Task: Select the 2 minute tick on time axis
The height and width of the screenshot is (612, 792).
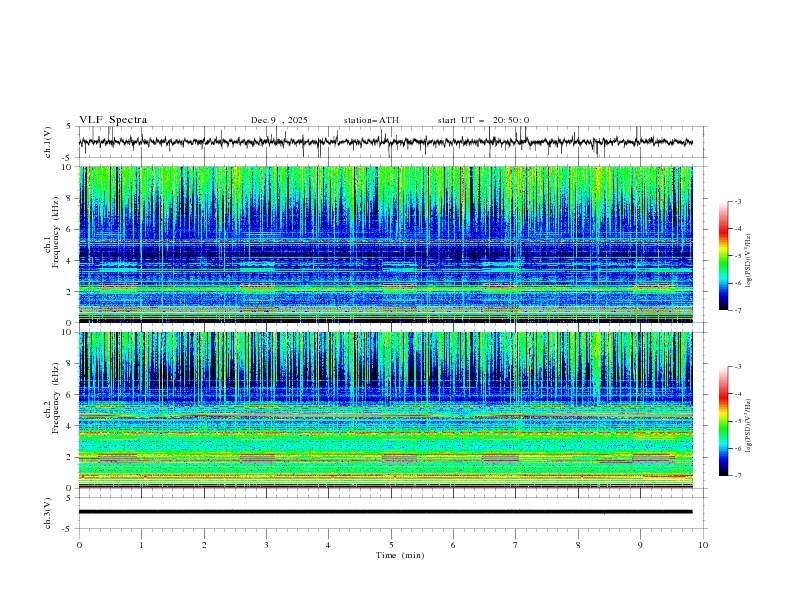Action: point(204,545)
